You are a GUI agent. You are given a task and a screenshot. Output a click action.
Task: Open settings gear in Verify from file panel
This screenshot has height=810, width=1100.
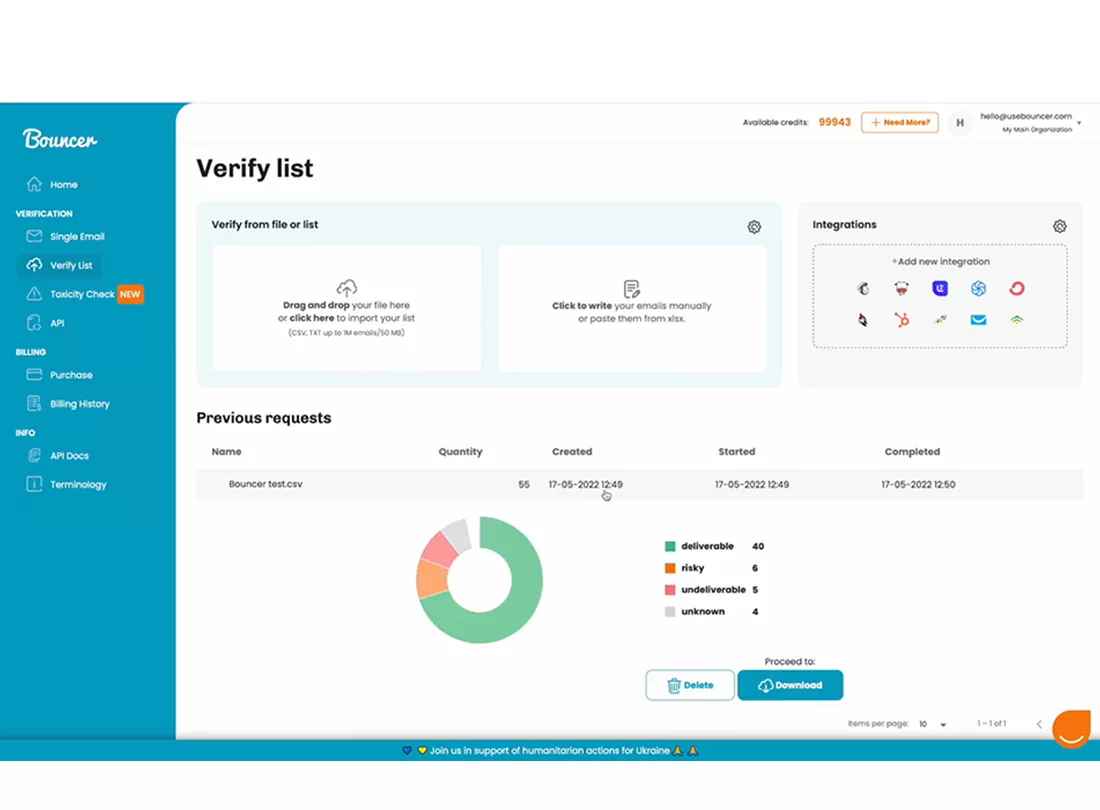tap(754, 227)
